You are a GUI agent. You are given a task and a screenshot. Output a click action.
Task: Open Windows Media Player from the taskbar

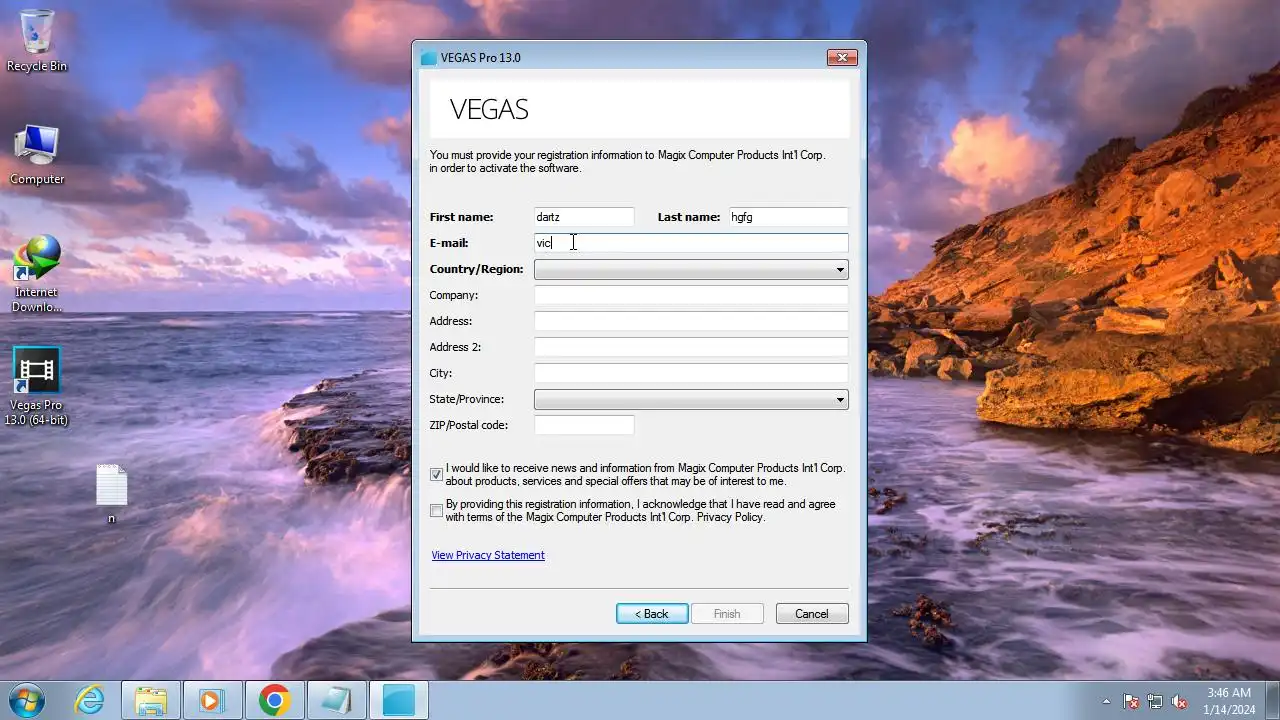212,700
